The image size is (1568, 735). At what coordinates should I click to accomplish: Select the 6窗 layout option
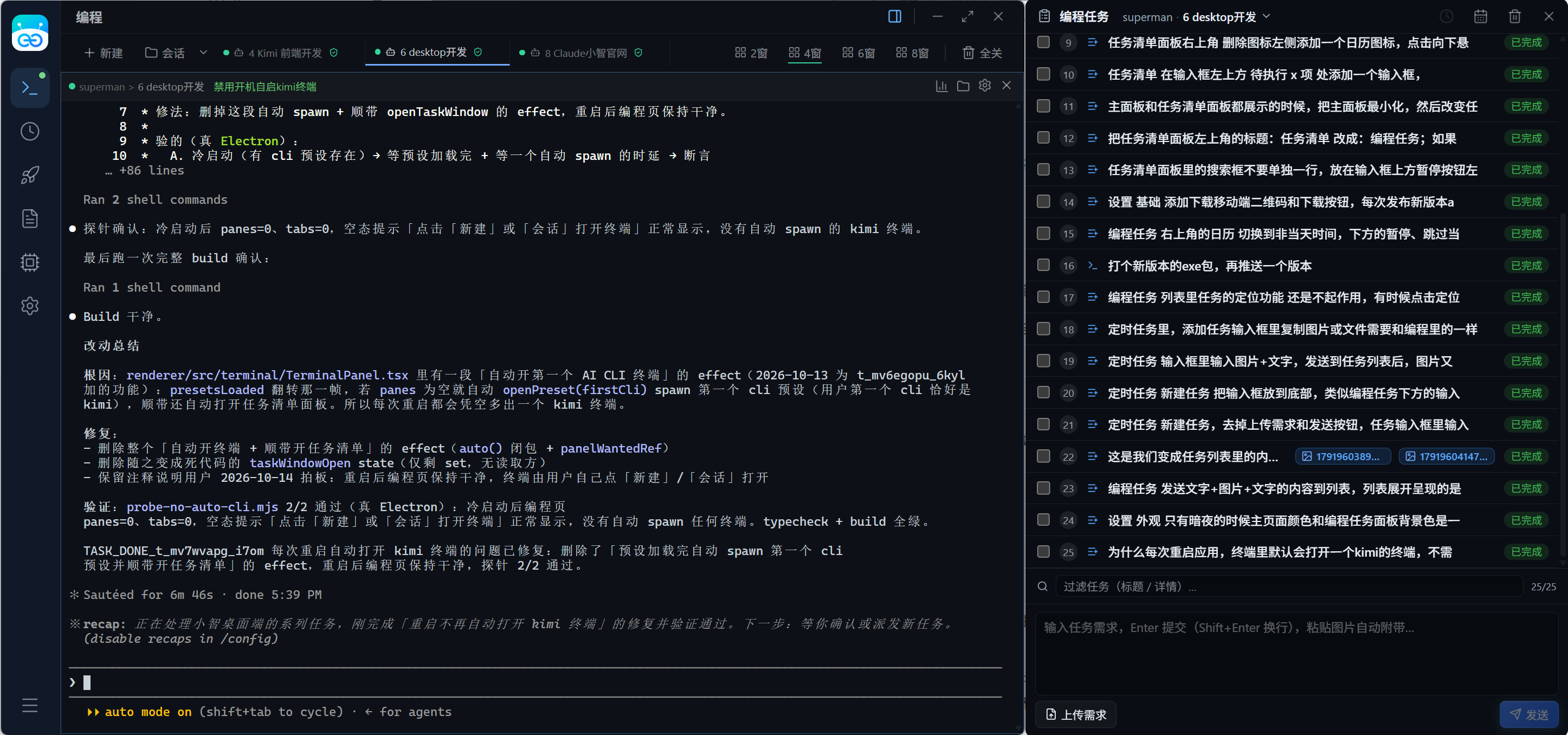(x=859, y=53)
